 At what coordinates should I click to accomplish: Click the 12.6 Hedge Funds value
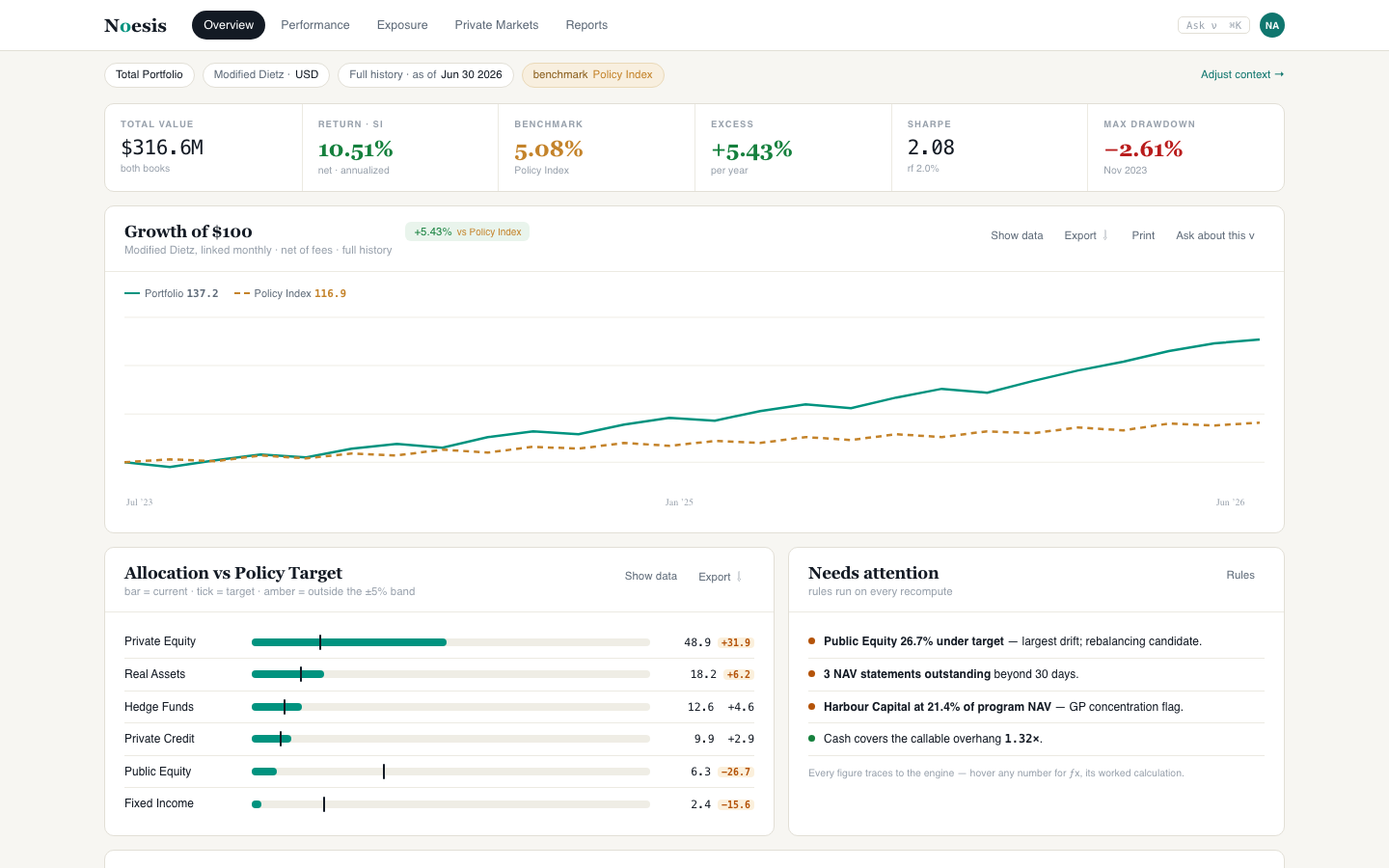tap(700, 707)
